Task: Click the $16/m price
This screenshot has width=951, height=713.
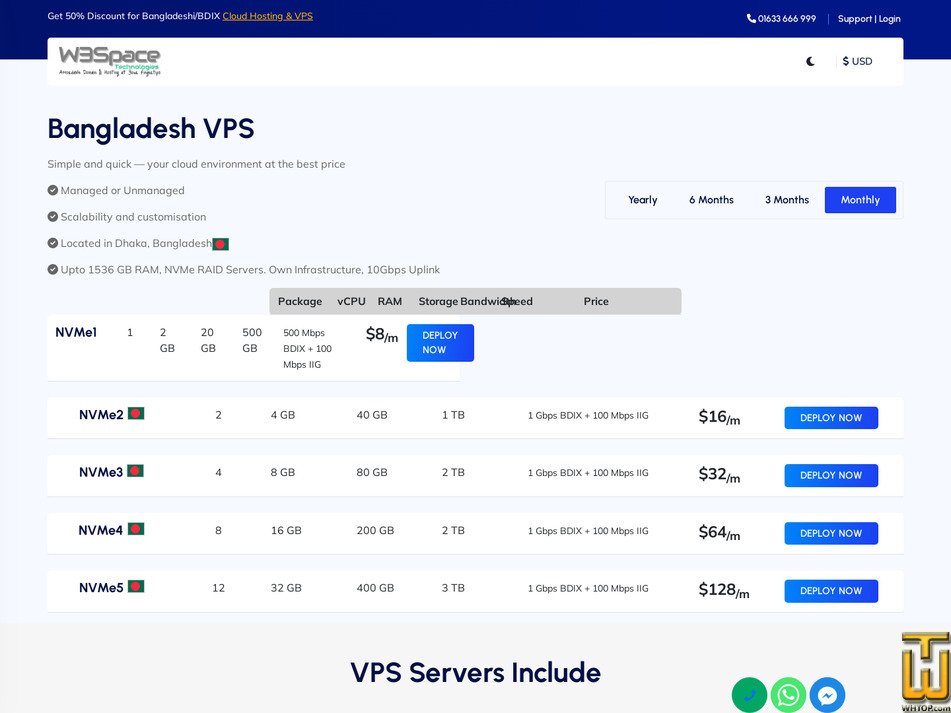Action: coord(719,417)
